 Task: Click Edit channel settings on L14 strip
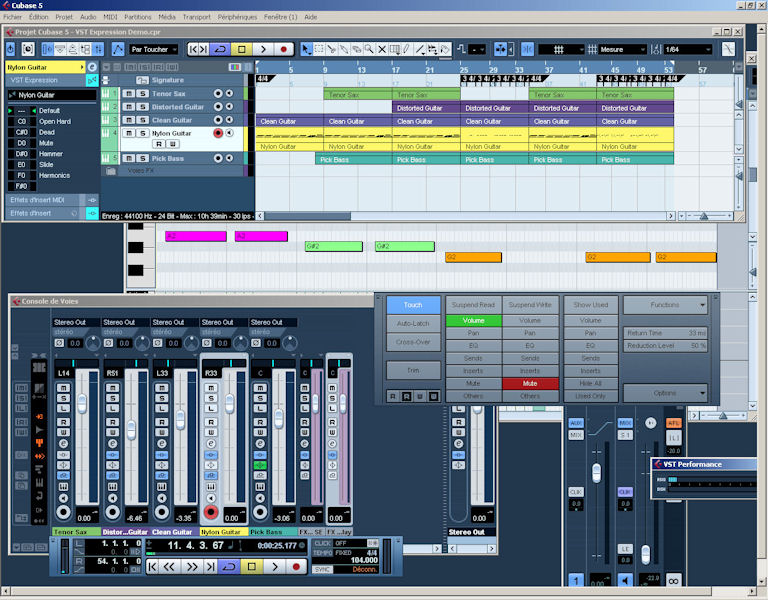[x=64, y=443]
